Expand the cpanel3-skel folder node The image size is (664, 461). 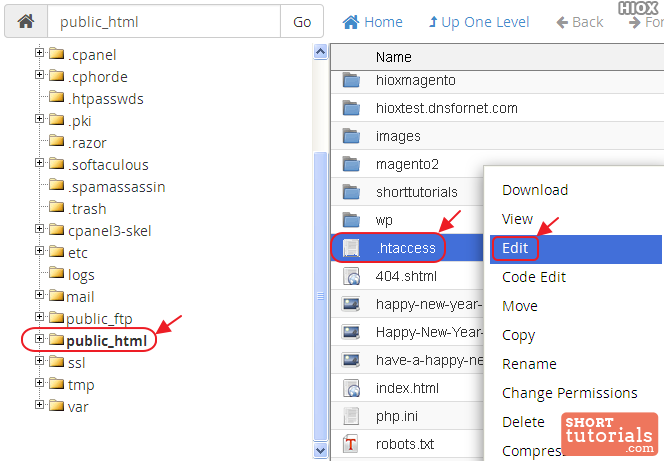pyautogui.click(x=39, y=229)
